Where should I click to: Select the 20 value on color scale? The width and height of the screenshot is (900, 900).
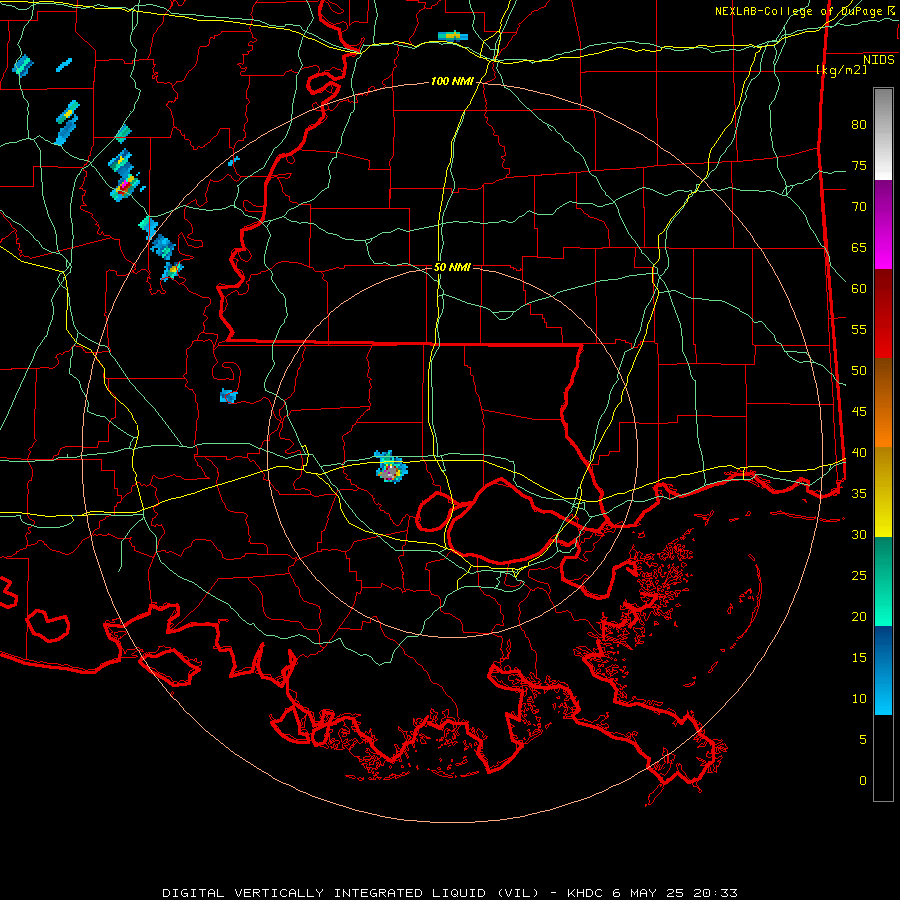859,616
